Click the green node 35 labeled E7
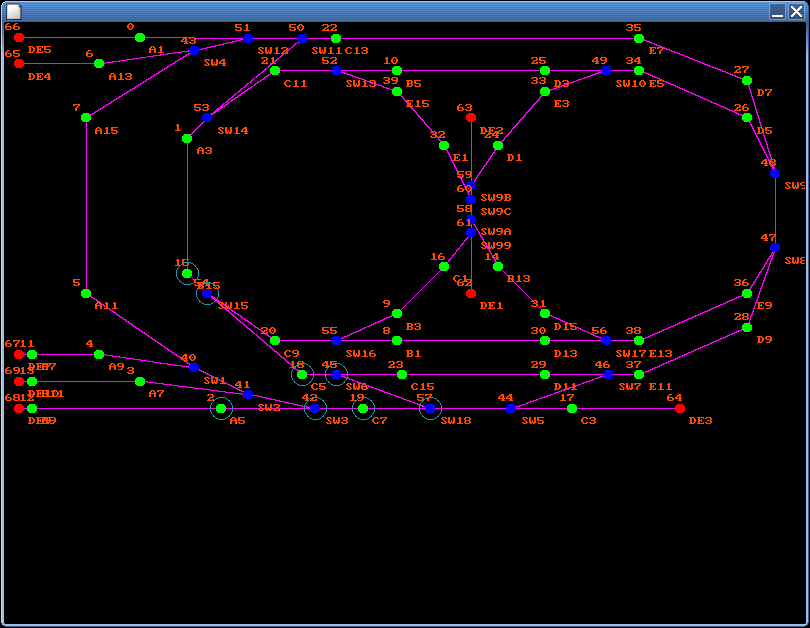The width and height of the screenshot is (810, 628). coord(639,39)
